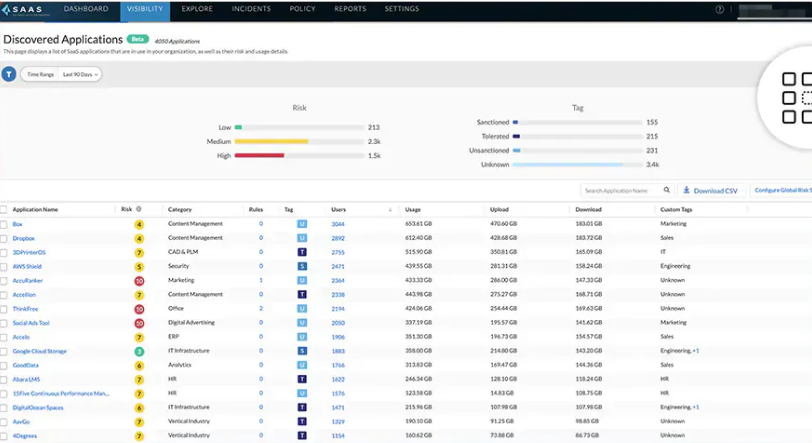Check the 4Degrees row checkbox

pyautogui.click(x=4, y=436)
